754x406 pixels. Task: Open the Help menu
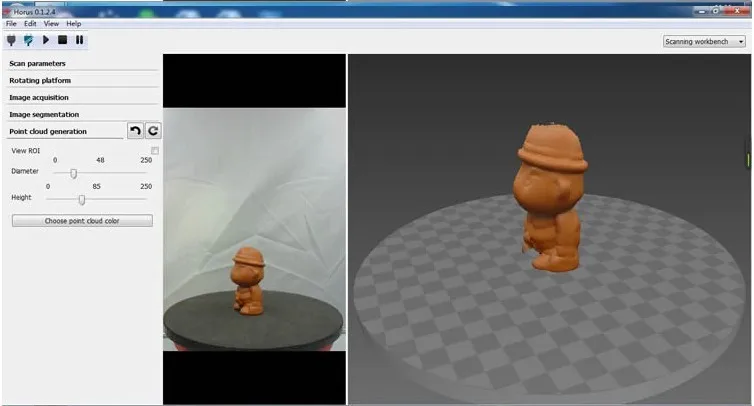tap(73, 22)
